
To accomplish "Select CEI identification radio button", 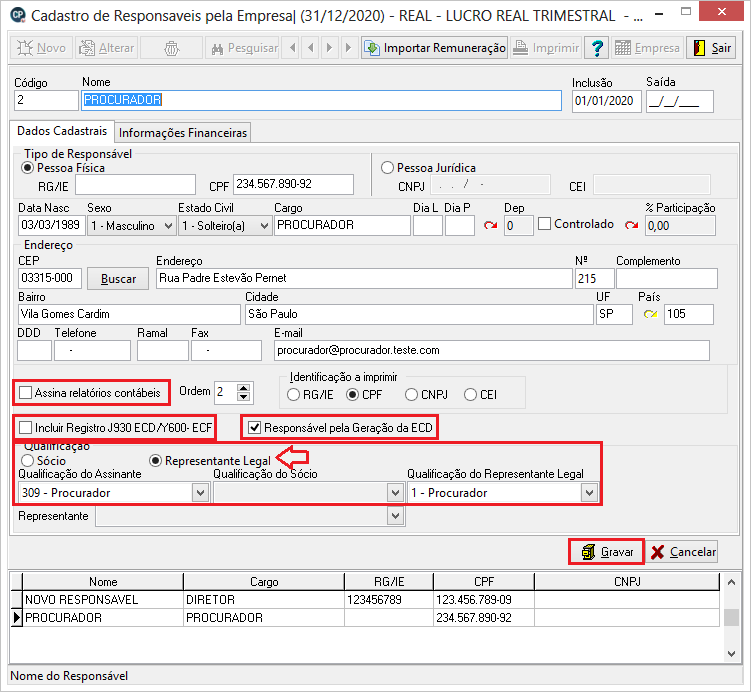I will (470, 395).
